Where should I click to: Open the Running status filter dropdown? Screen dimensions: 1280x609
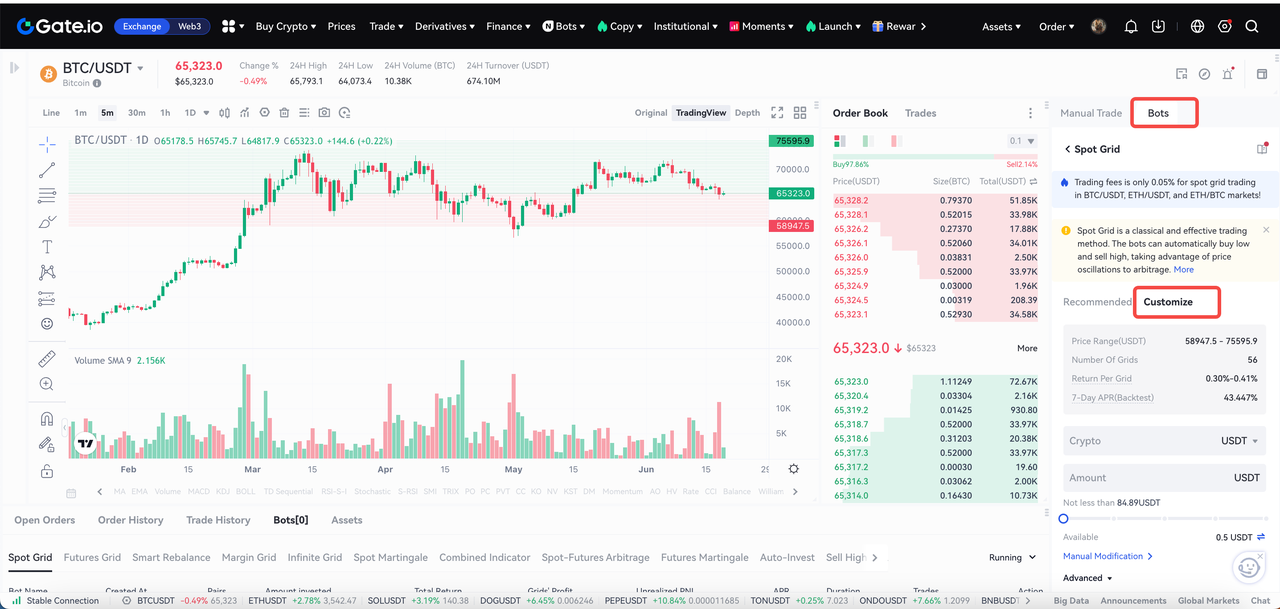[1012, 557]
